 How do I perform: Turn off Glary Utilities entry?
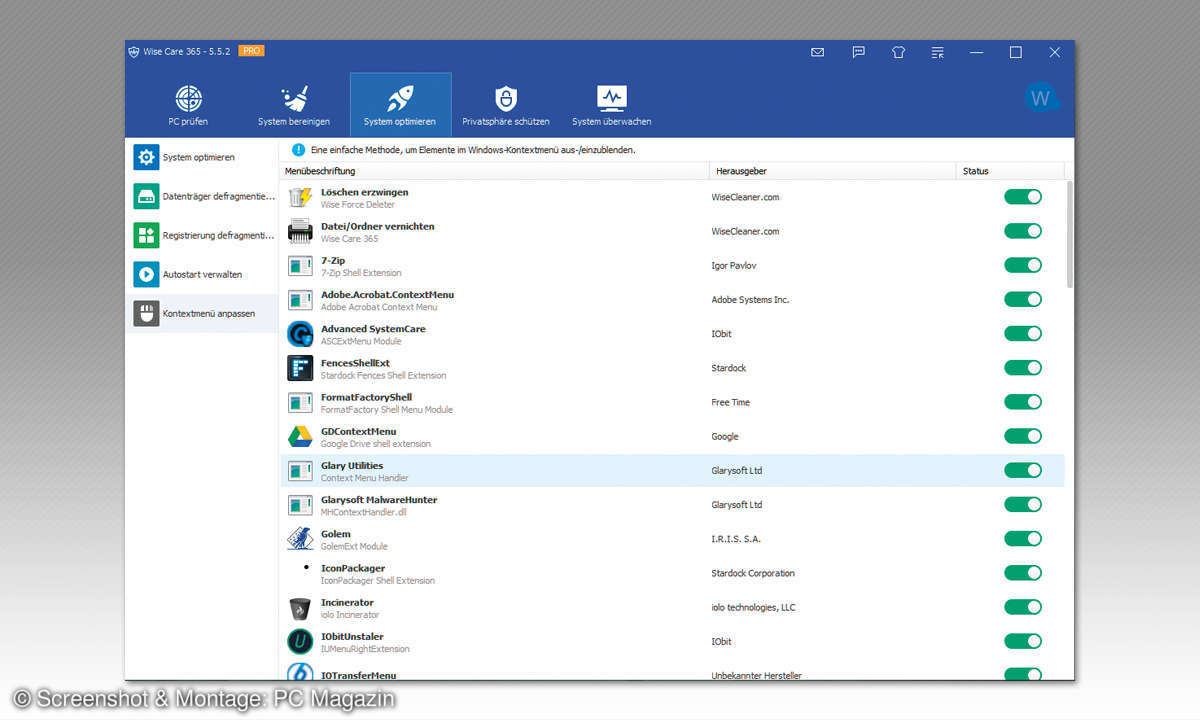tap(1023, 470)
